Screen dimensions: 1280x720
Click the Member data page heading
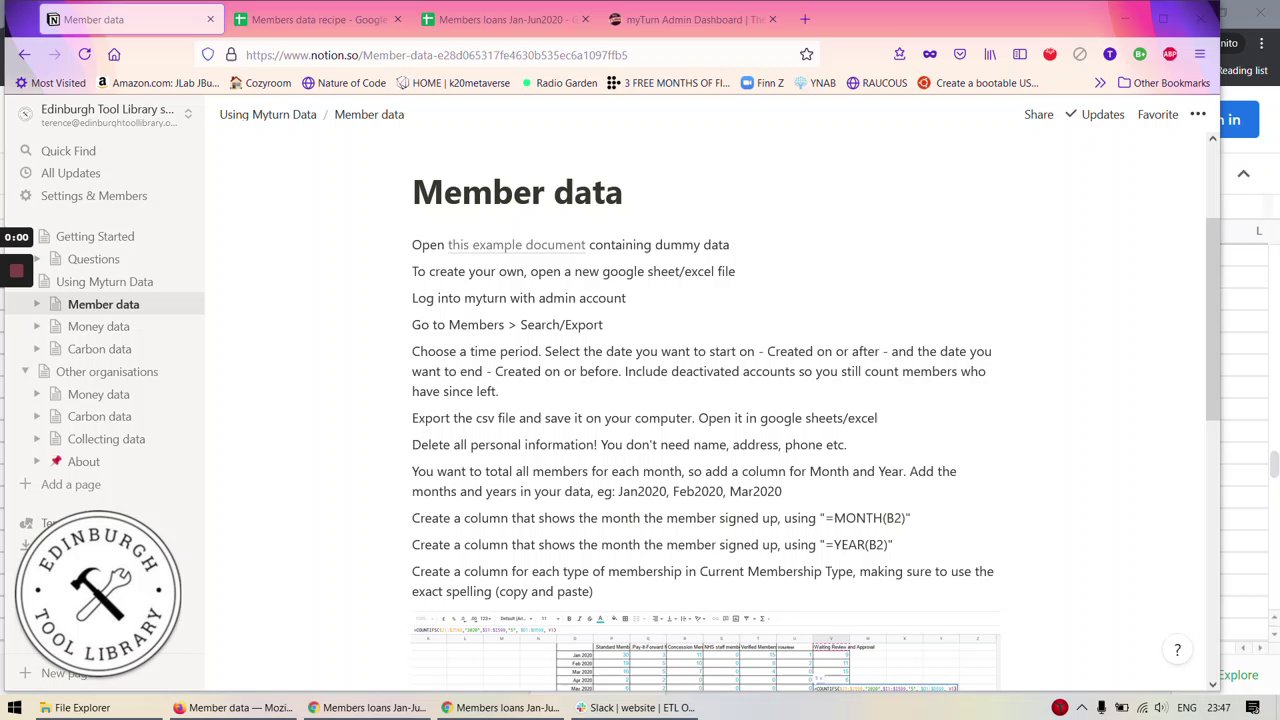pyautogui.click(x=517, y=192)
